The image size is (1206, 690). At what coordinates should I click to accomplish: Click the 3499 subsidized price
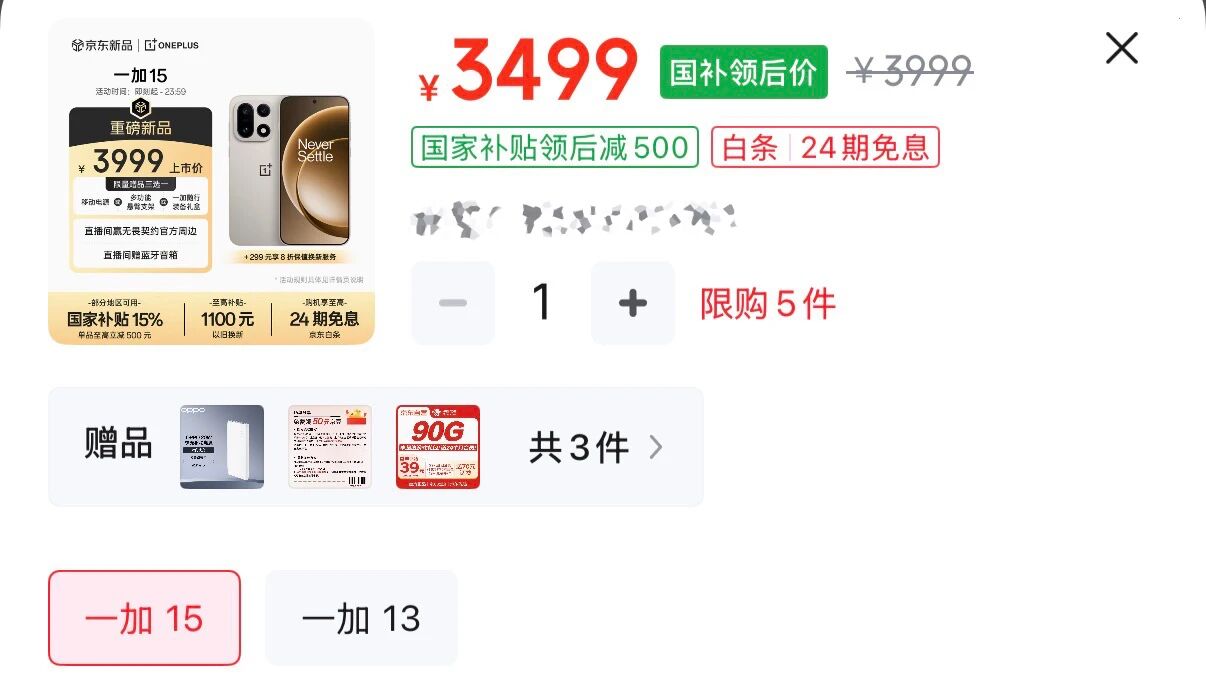(528, 70)
